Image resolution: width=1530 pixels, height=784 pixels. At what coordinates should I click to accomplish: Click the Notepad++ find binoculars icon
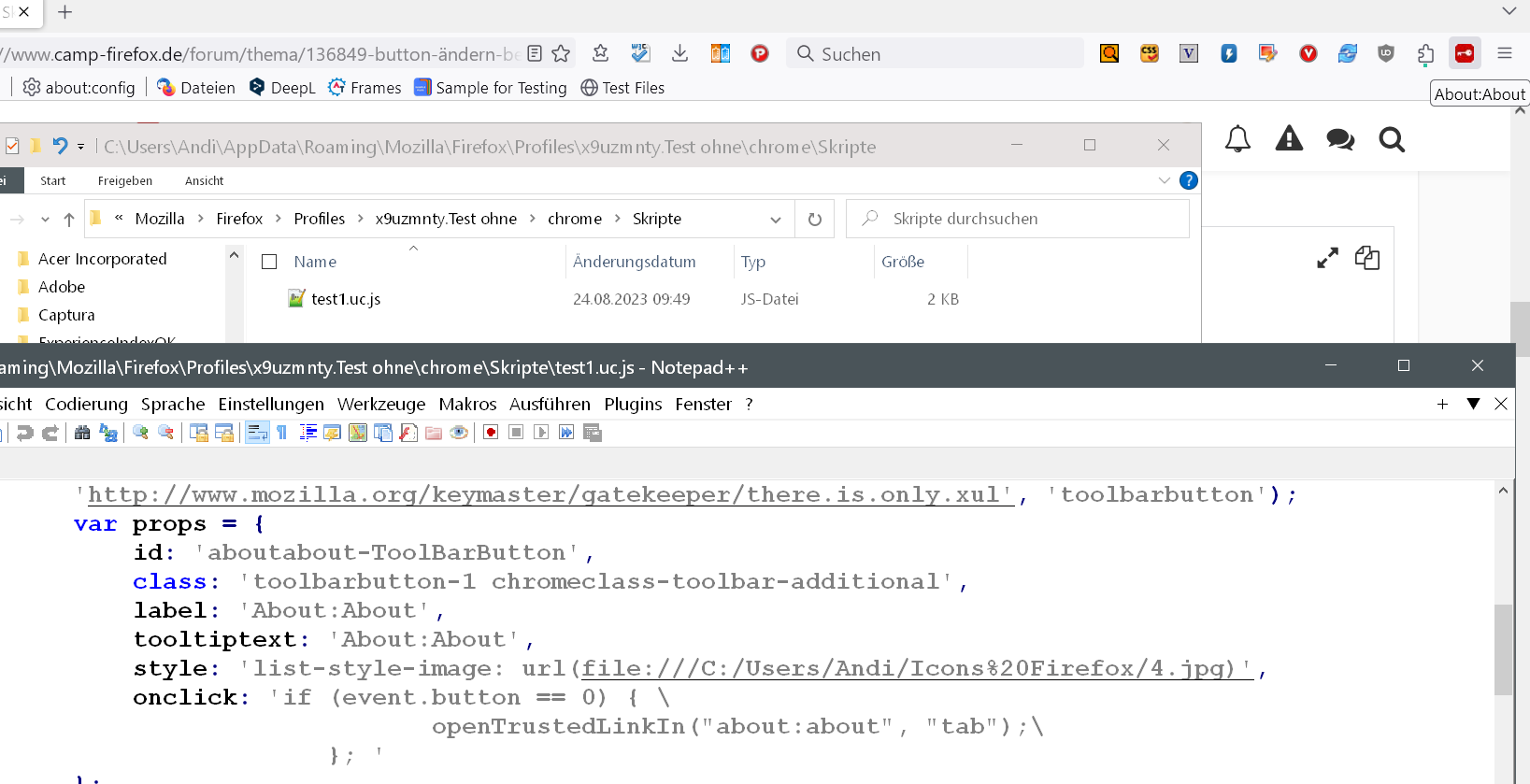coord(82,433)
